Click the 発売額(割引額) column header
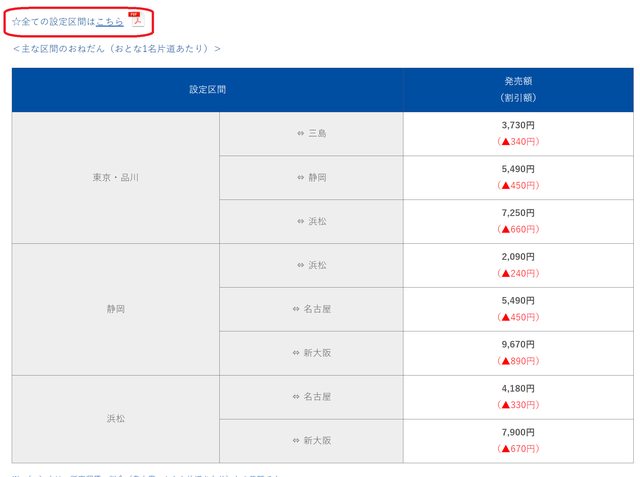Image resolution: width=640 pixels, height=477 pixels. [518, 90]
